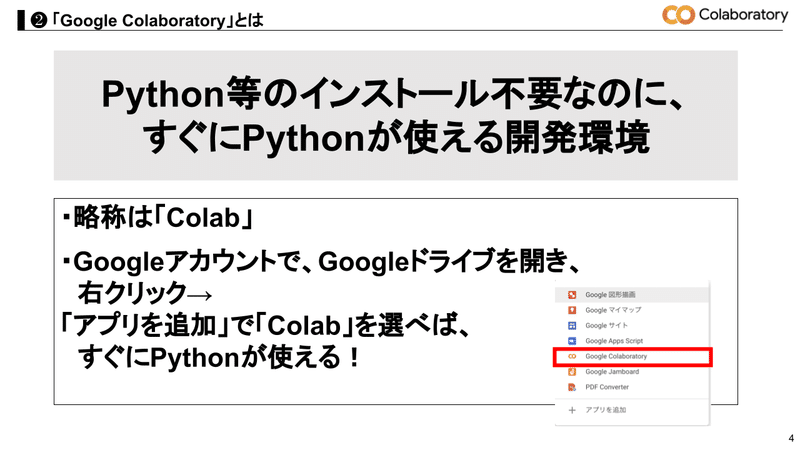This screenshot has width=800, height=450.
Task: Click the plus icon beside アプリを追加
Action: (572, 411)
